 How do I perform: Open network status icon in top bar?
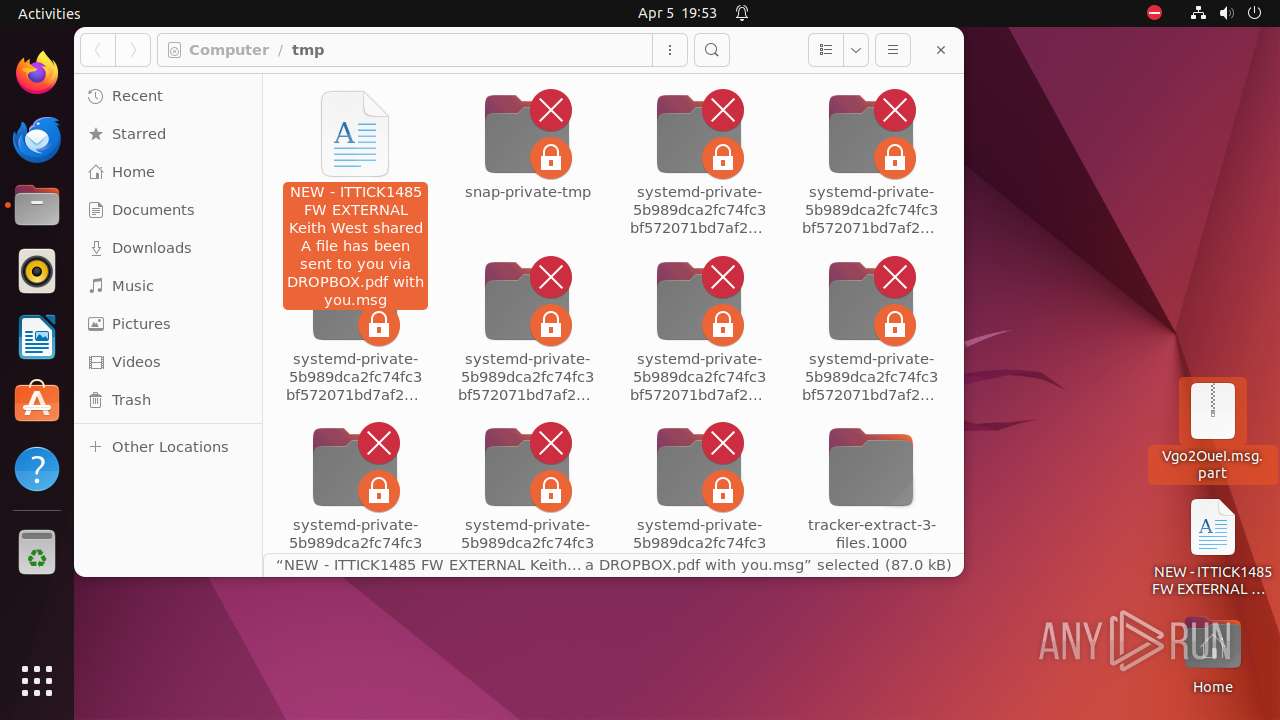coord(1199,13)
